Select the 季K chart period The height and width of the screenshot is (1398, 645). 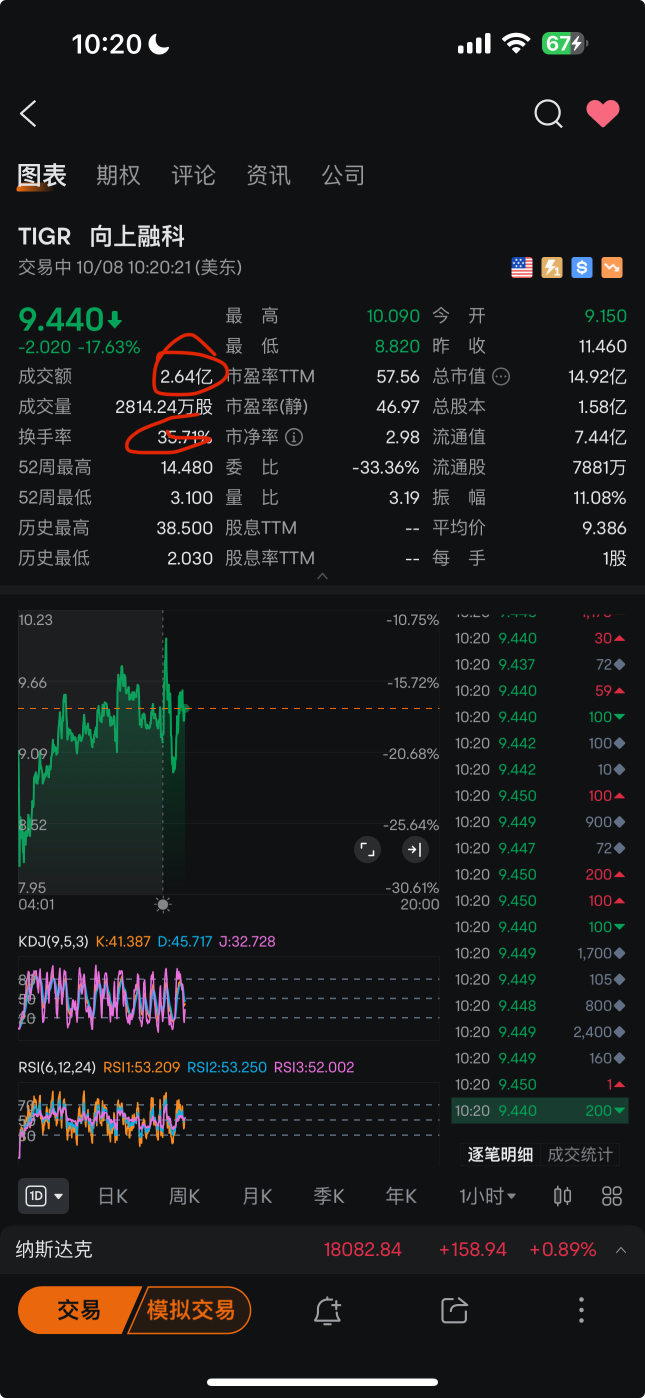pyautogui.click(x=329, y=1196)
